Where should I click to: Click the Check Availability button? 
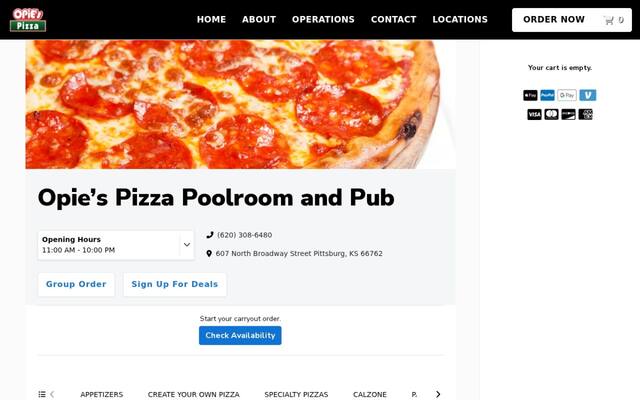coord(240,336)
